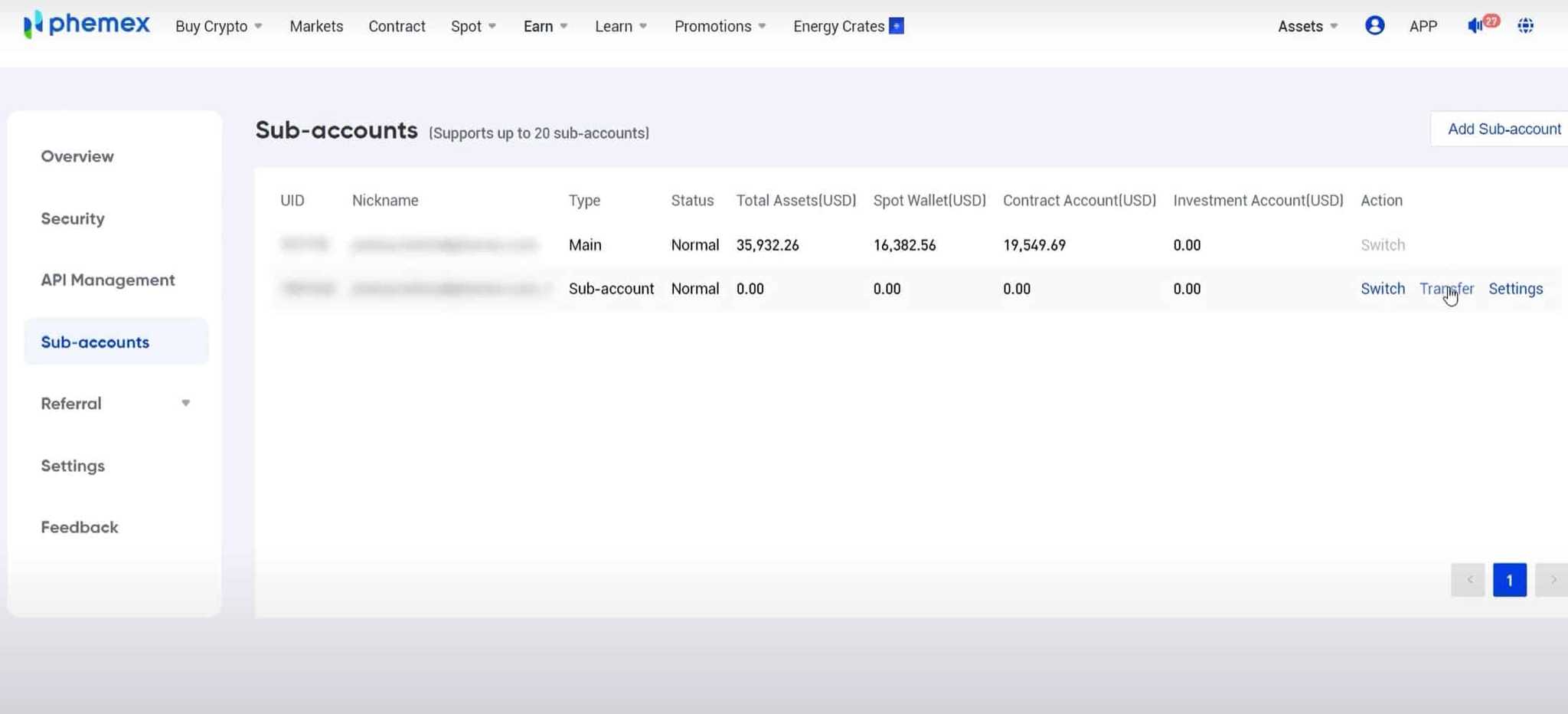1568x714 pixels.
Task: Click the Add Sub-account button
Action: point(1504,129)
